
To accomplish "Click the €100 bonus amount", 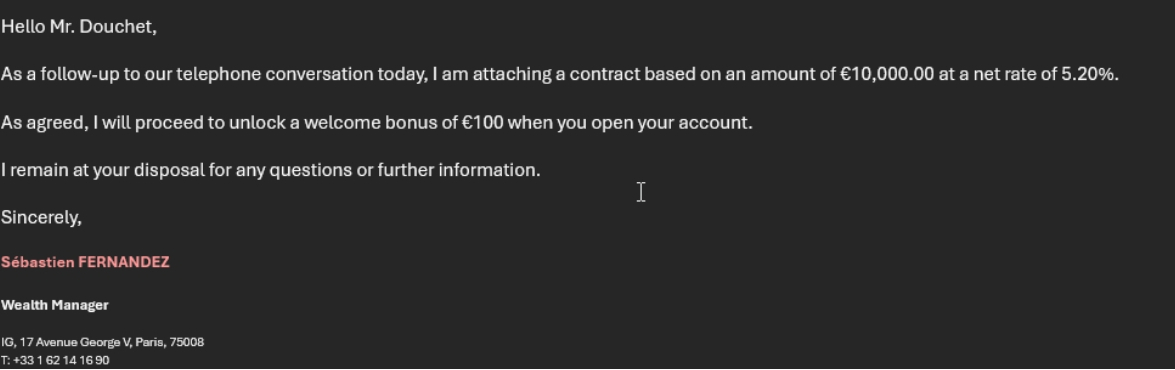I will pyautogui.click(x=483, y=123).
